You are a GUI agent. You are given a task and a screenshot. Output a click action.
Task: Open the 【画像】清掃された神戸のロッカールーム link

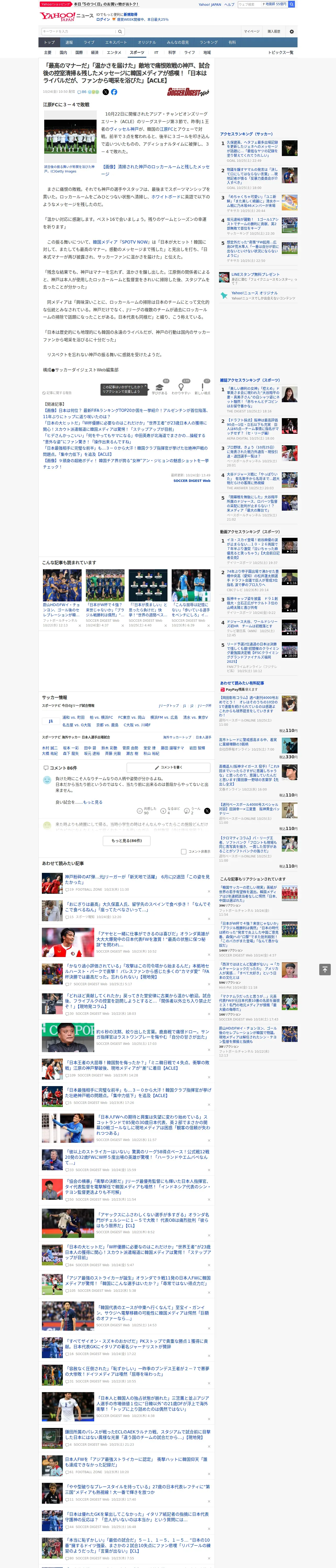pyautogui.click(x=155, y=170)
